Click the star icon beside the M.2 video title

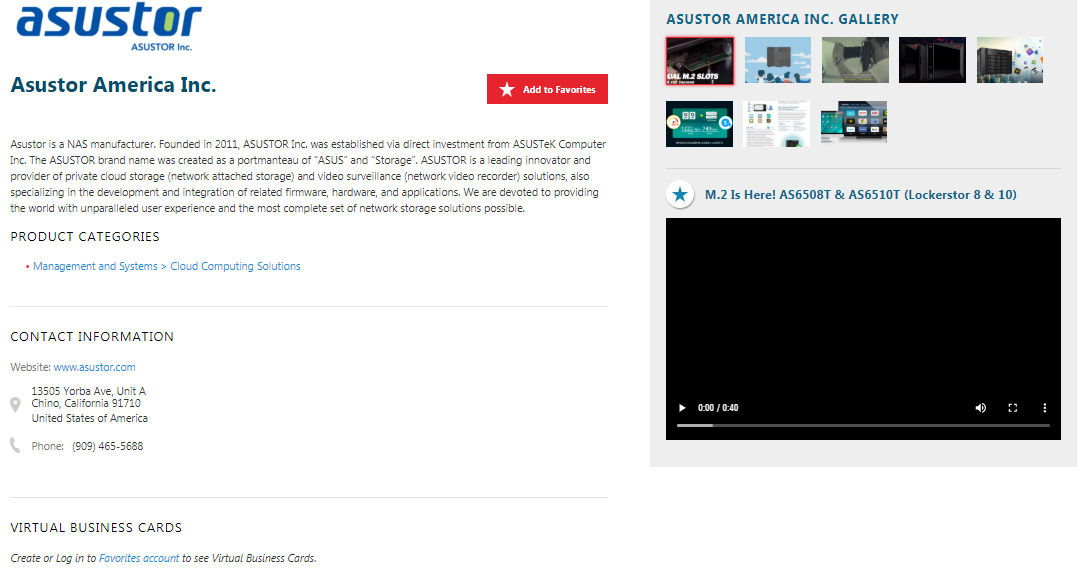coord(680,194)
